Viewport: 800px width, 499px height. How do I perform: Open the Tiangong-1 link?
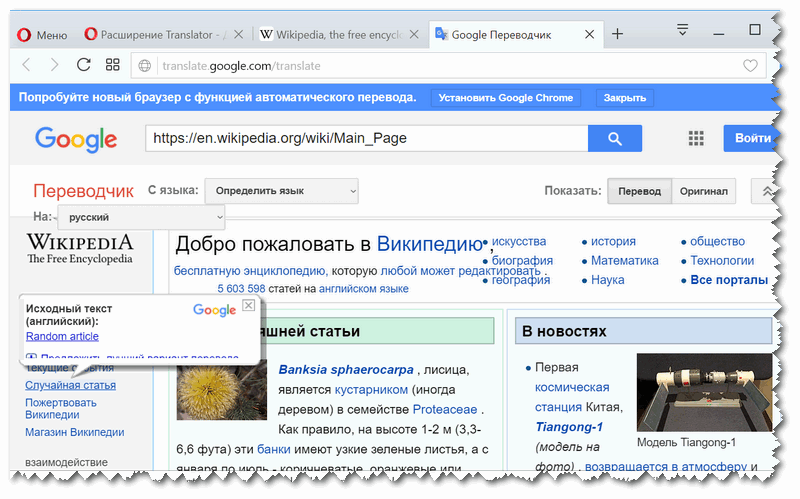[569, 427]
